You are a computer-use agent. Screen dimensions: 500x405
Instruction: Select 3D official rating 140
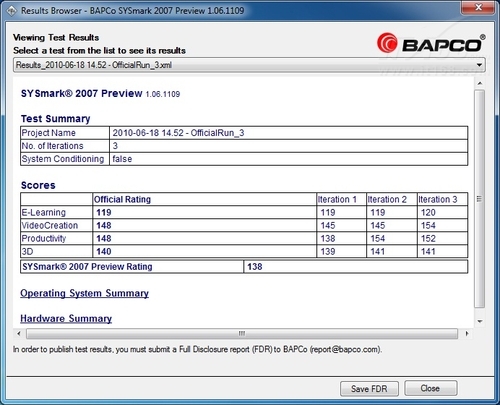click(x=104, y=251)
